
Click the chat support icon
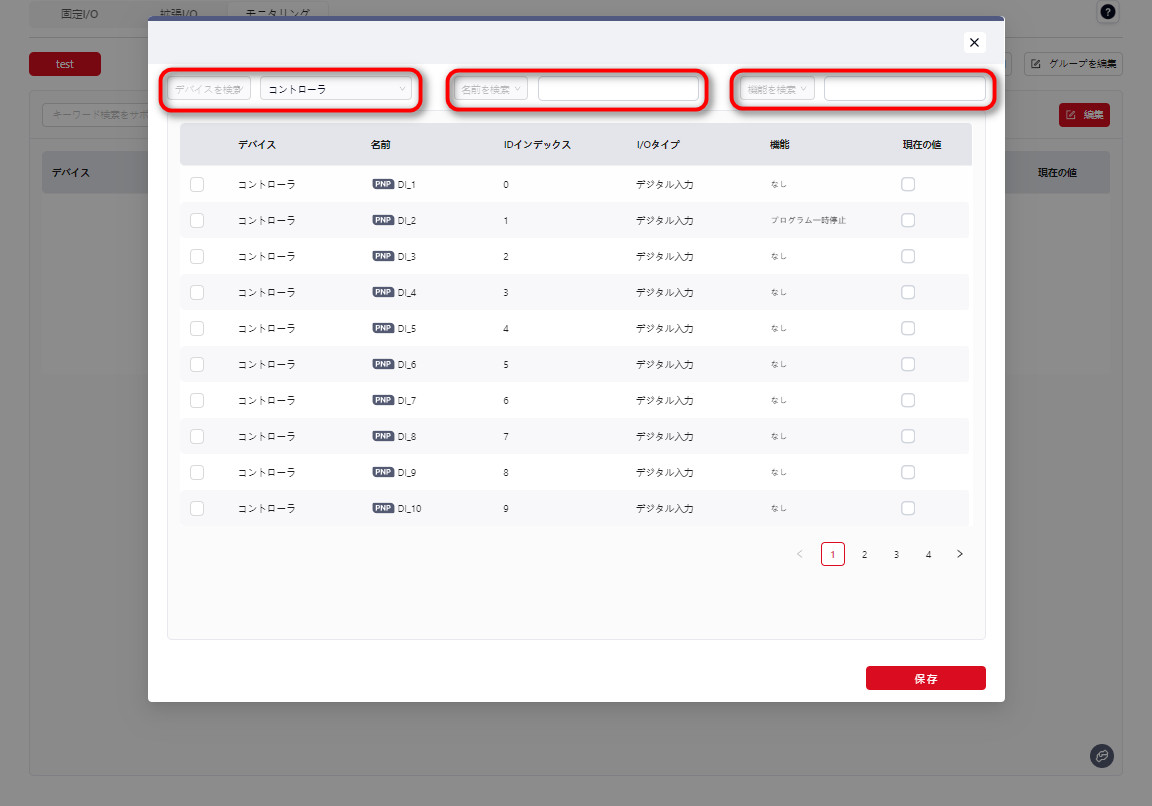point(1101,756)
